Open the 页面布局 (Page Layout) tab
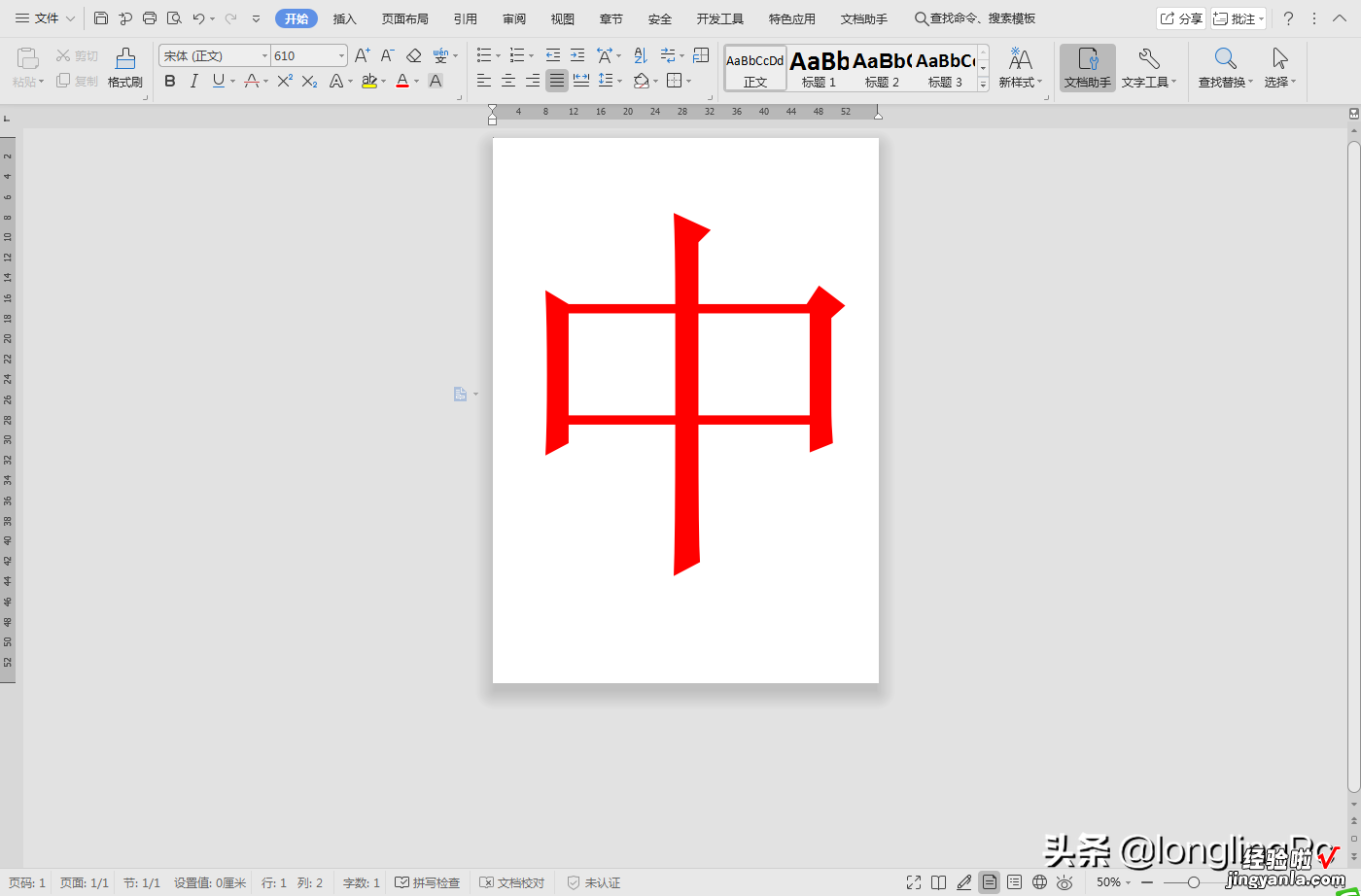This screenshot has height=896, width=1361. (405, 18)
